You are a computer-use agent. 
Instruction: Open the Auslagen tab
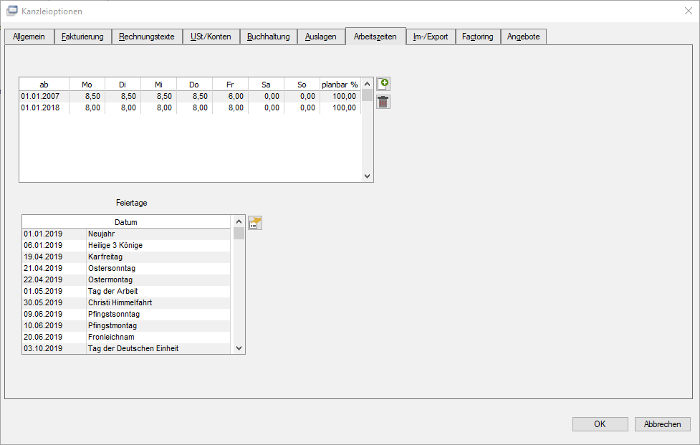[321, 37]
